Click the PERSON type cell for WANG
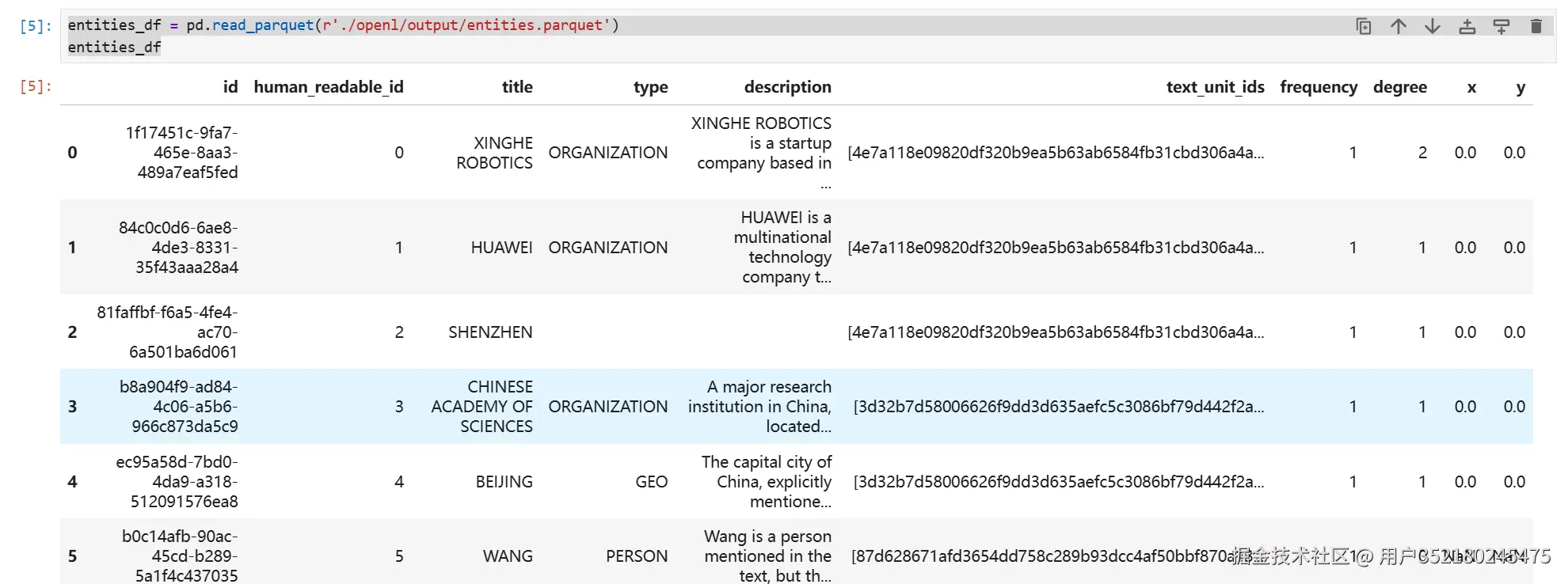 tap(637, 556)
